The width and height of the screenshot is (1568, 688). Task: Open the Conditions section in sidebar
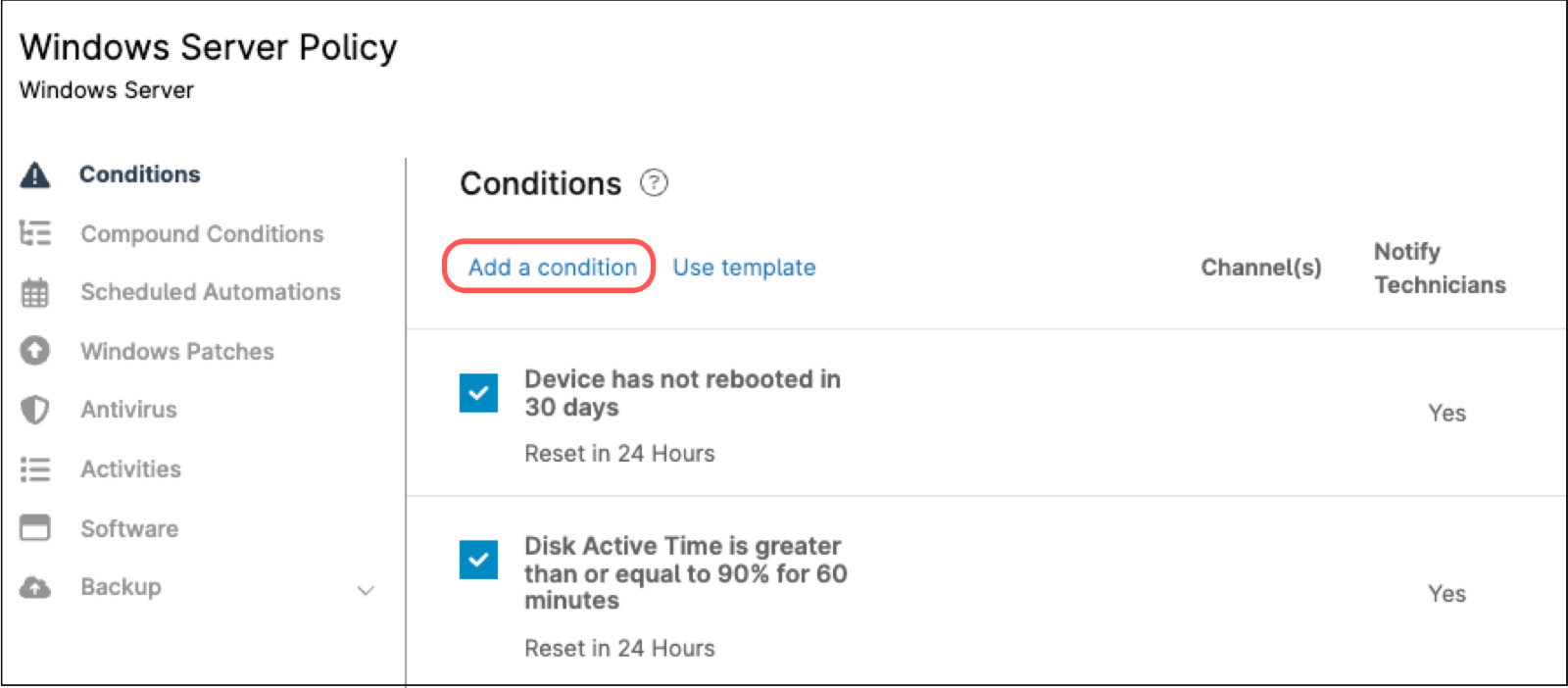tap(139, 174)
